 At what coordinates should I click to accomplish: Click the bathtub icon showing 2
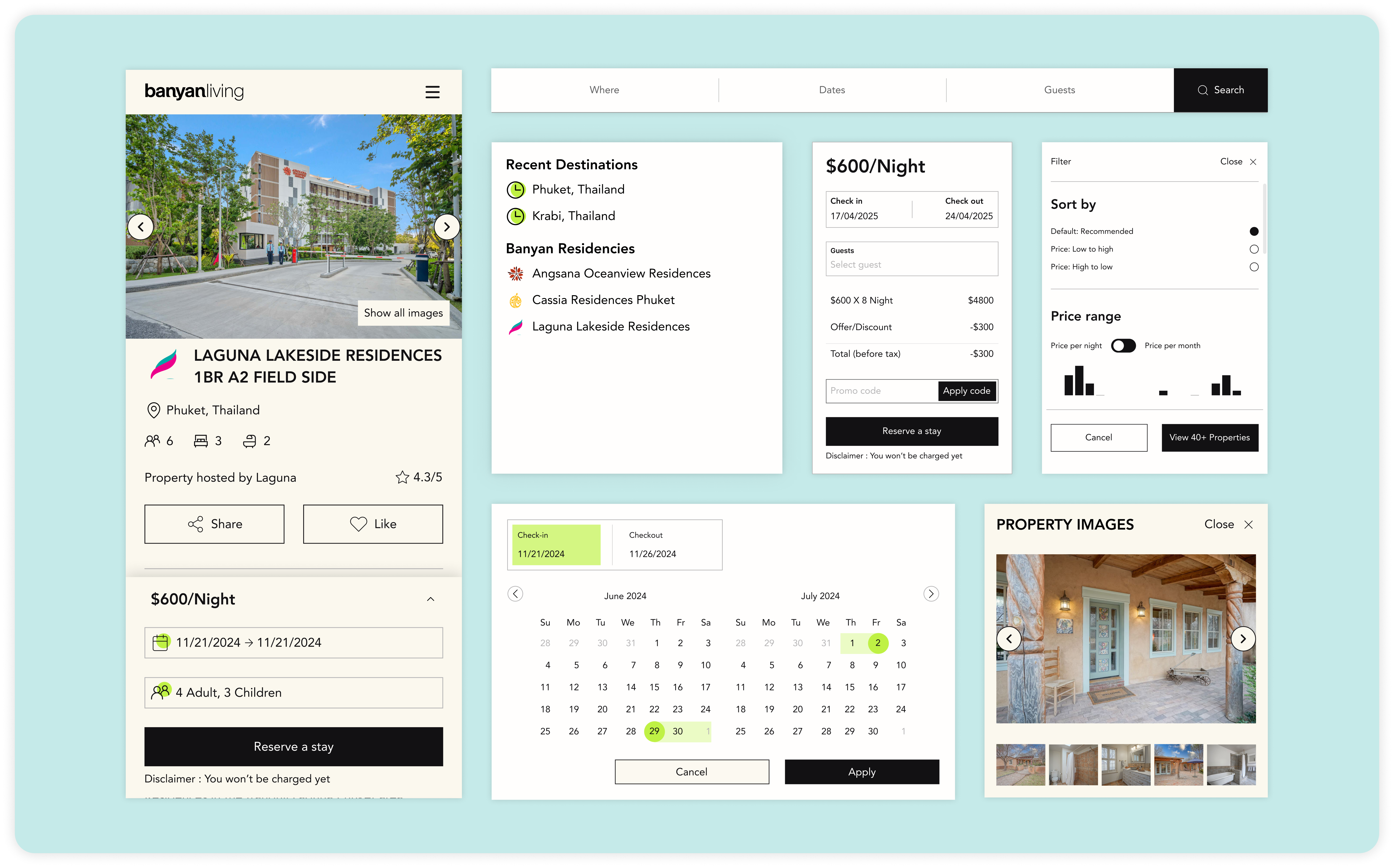coord(250,441)
